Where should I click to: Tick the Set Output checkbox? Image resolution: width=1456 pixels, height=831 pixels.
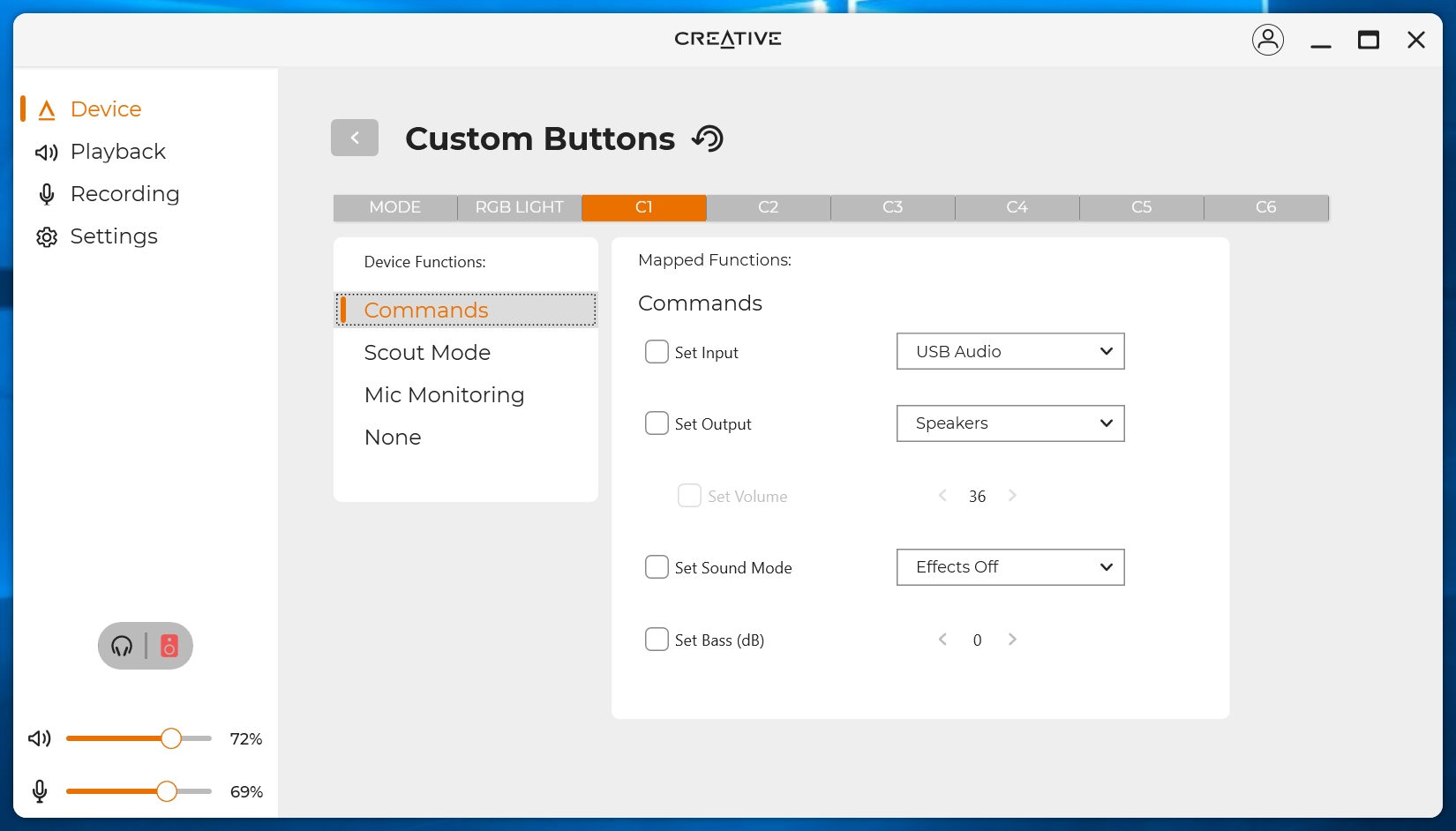[657, 423]
